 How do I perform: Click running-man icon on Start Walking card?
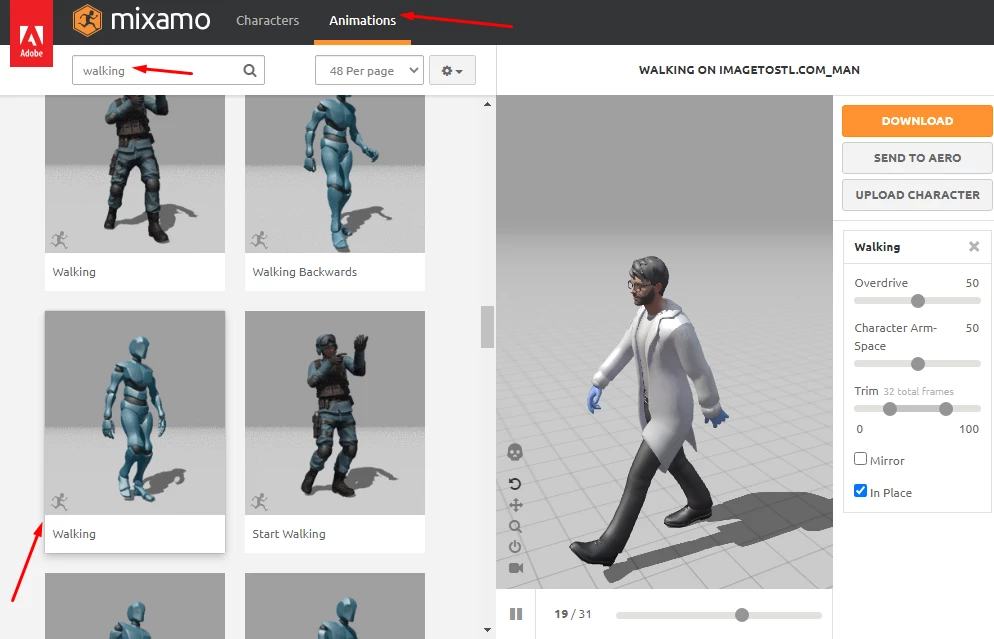coord(259,501)
